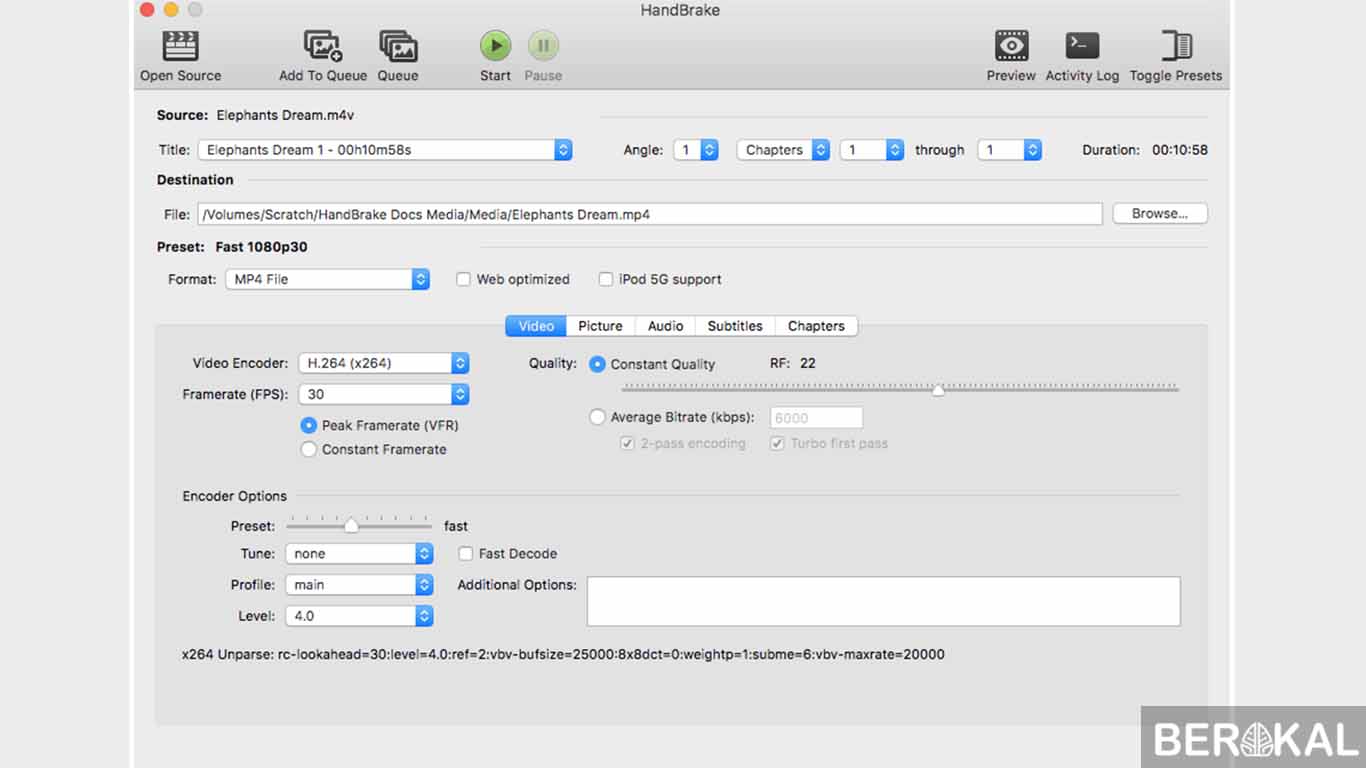Open the Activity Log icon
Screen dimensions: 1366x768
click(x=1081, y=45)
